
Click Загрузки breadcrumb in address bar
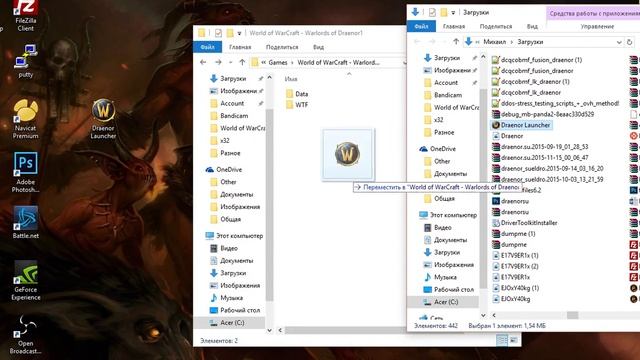point(530,42)
